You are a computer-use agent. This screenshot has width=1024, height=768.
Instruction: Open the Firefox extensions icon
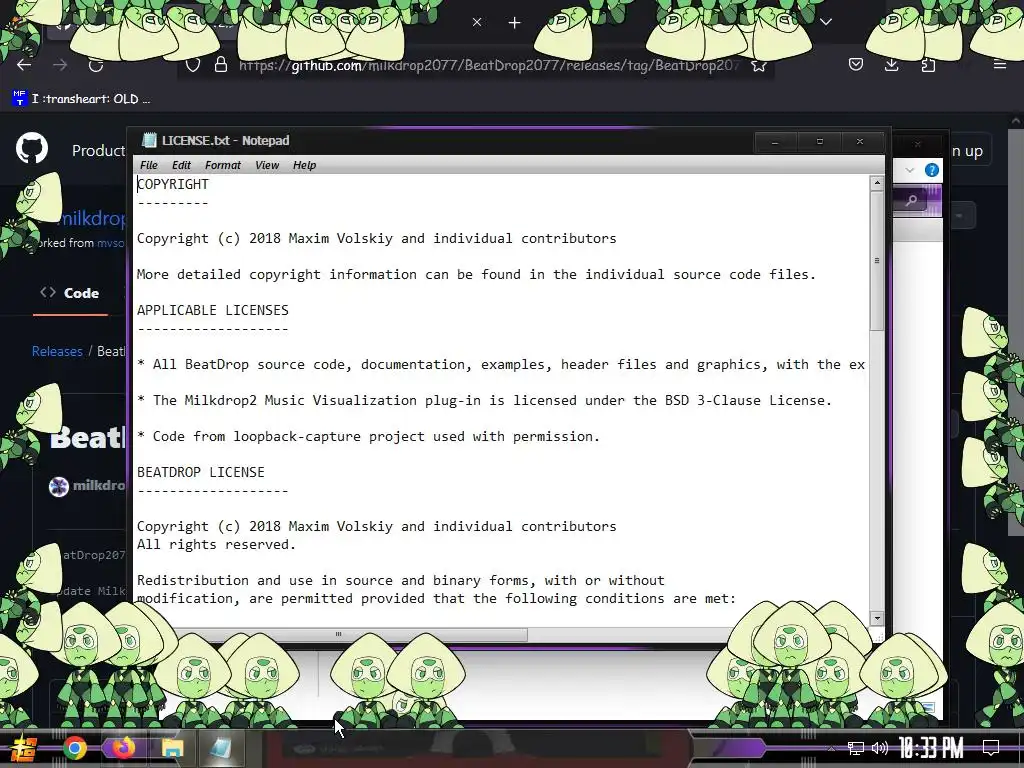pos(928,65)
